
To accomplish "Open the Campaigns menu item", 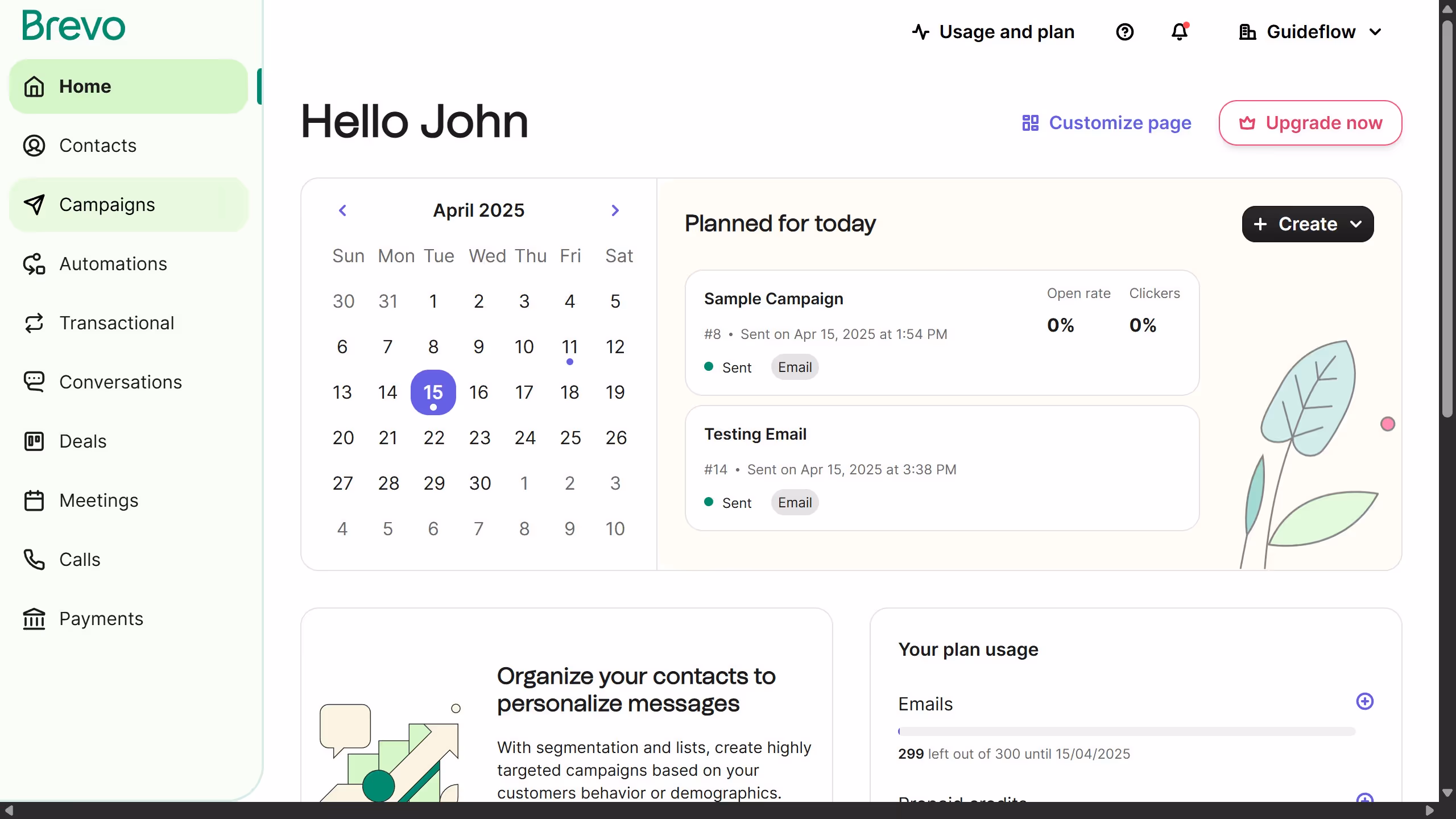I will (107, 205).
